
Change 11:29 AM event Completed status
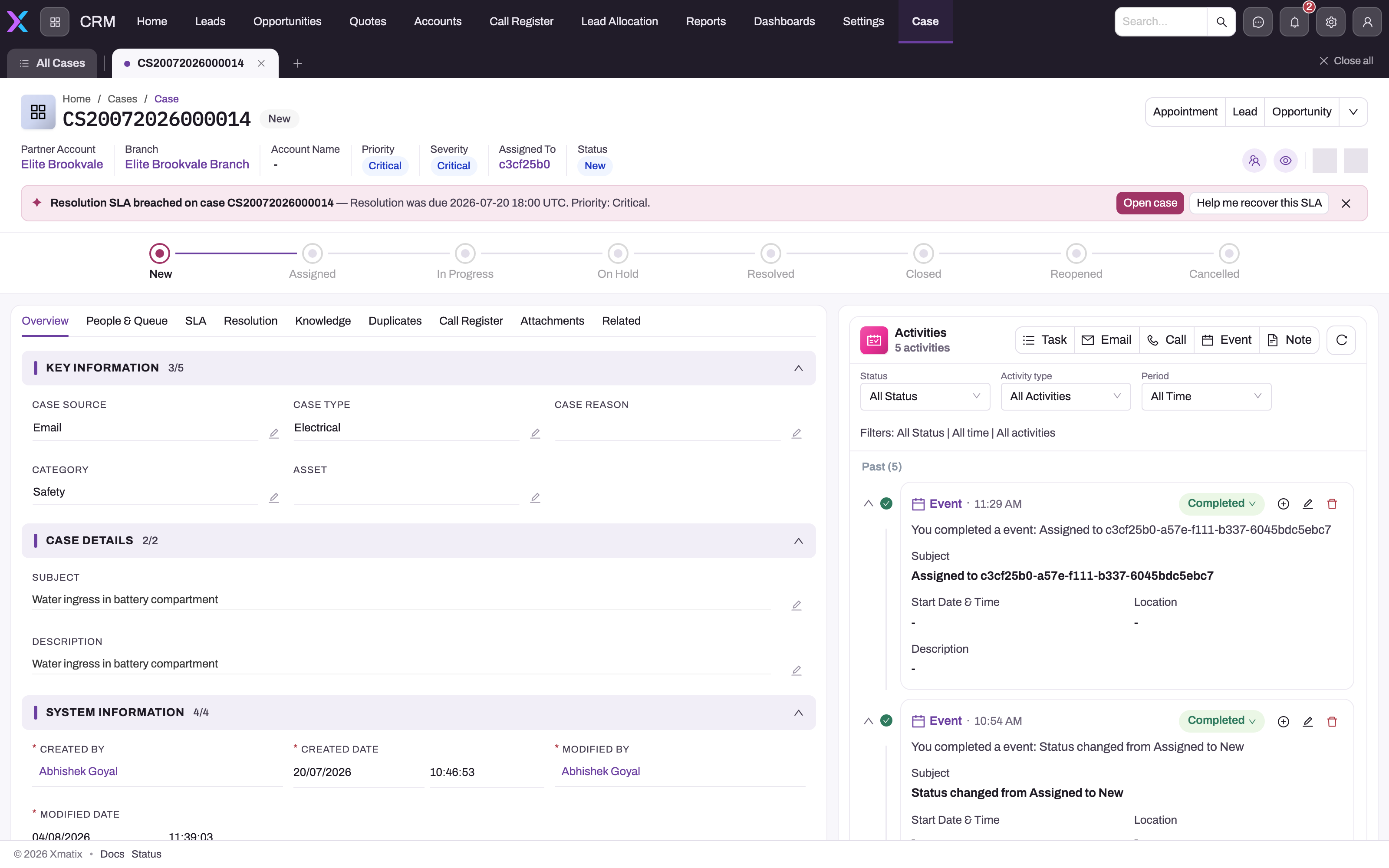click(x=1221, y=503)
